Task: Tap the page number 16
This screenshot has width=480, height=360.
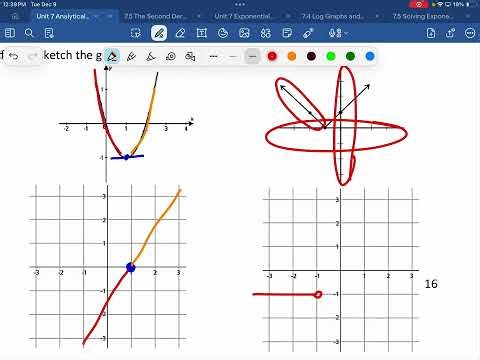Action: (431, 284)
